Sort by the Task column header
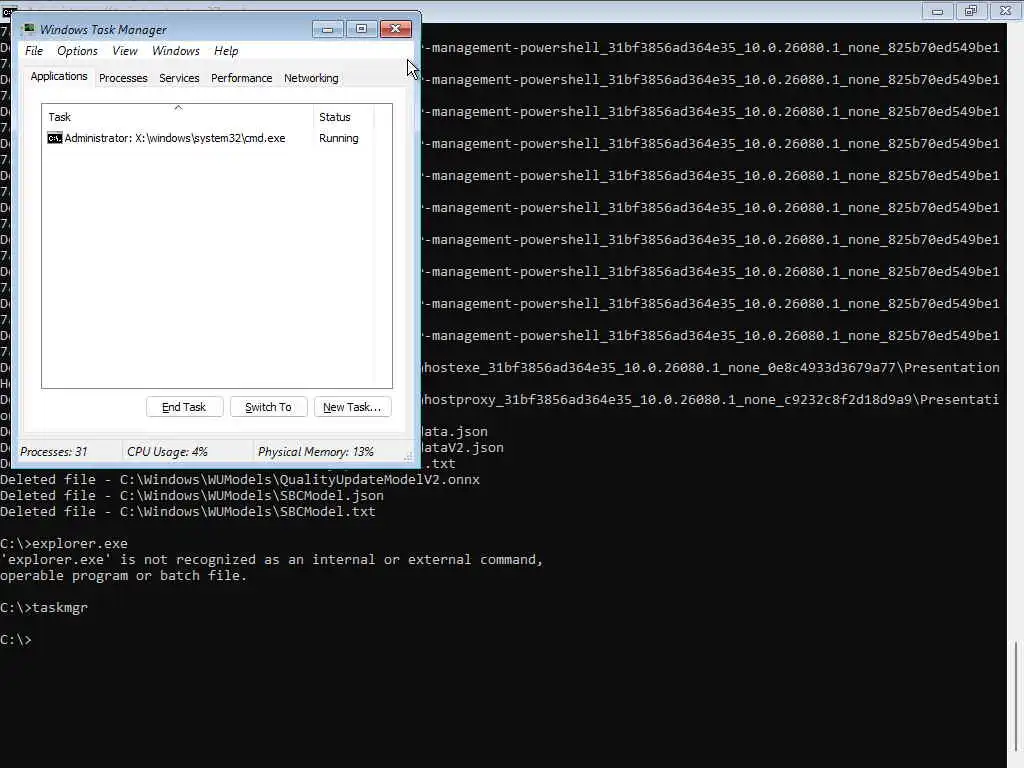The image size is (1024, 768). [x=178, y=117]
